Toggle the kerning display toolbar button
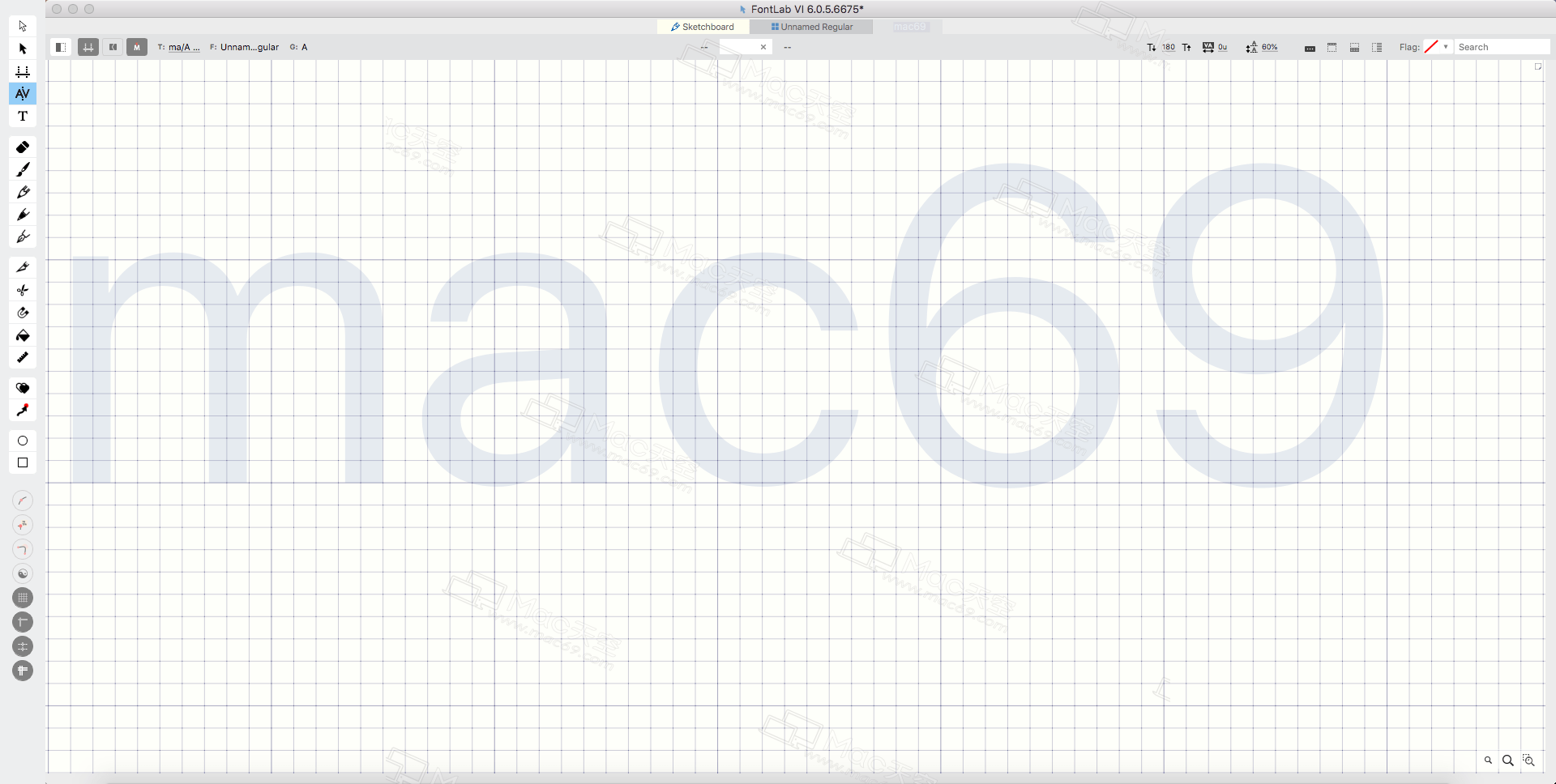Viewport: 1556px width, 784px height. [x=113, y=47]
